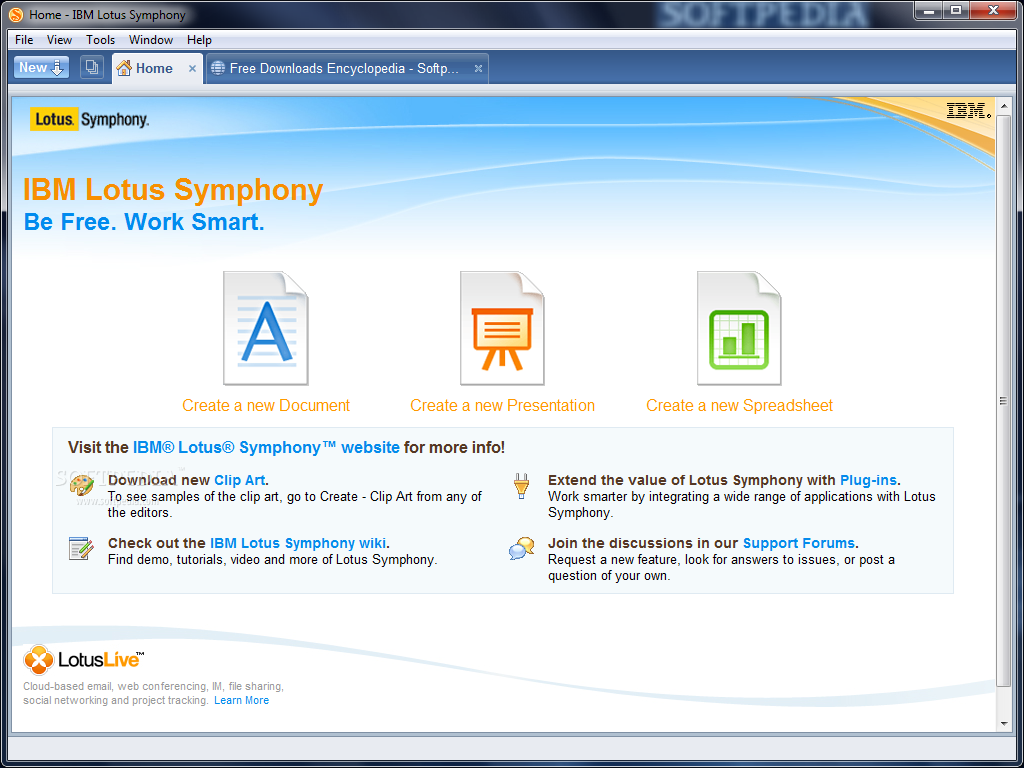Screen dimensions: 1024x768
Task: Open the Window menu
Action: [151, 40]
